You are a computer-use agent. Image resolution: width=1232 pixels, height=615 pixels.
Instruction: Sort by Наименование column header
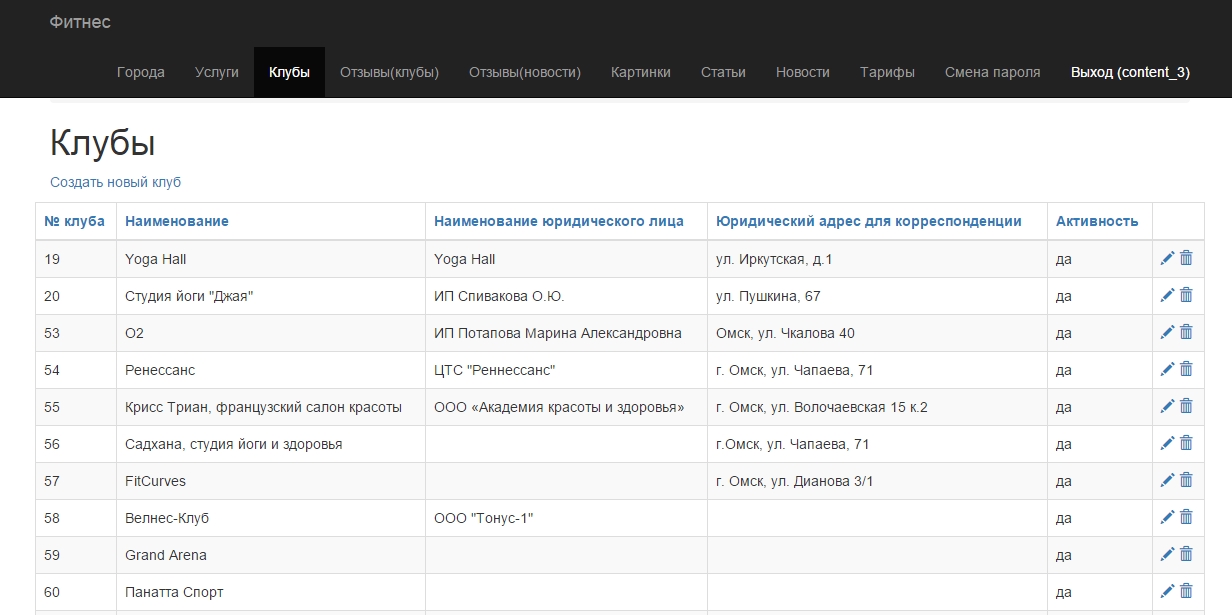pos(177,221)
